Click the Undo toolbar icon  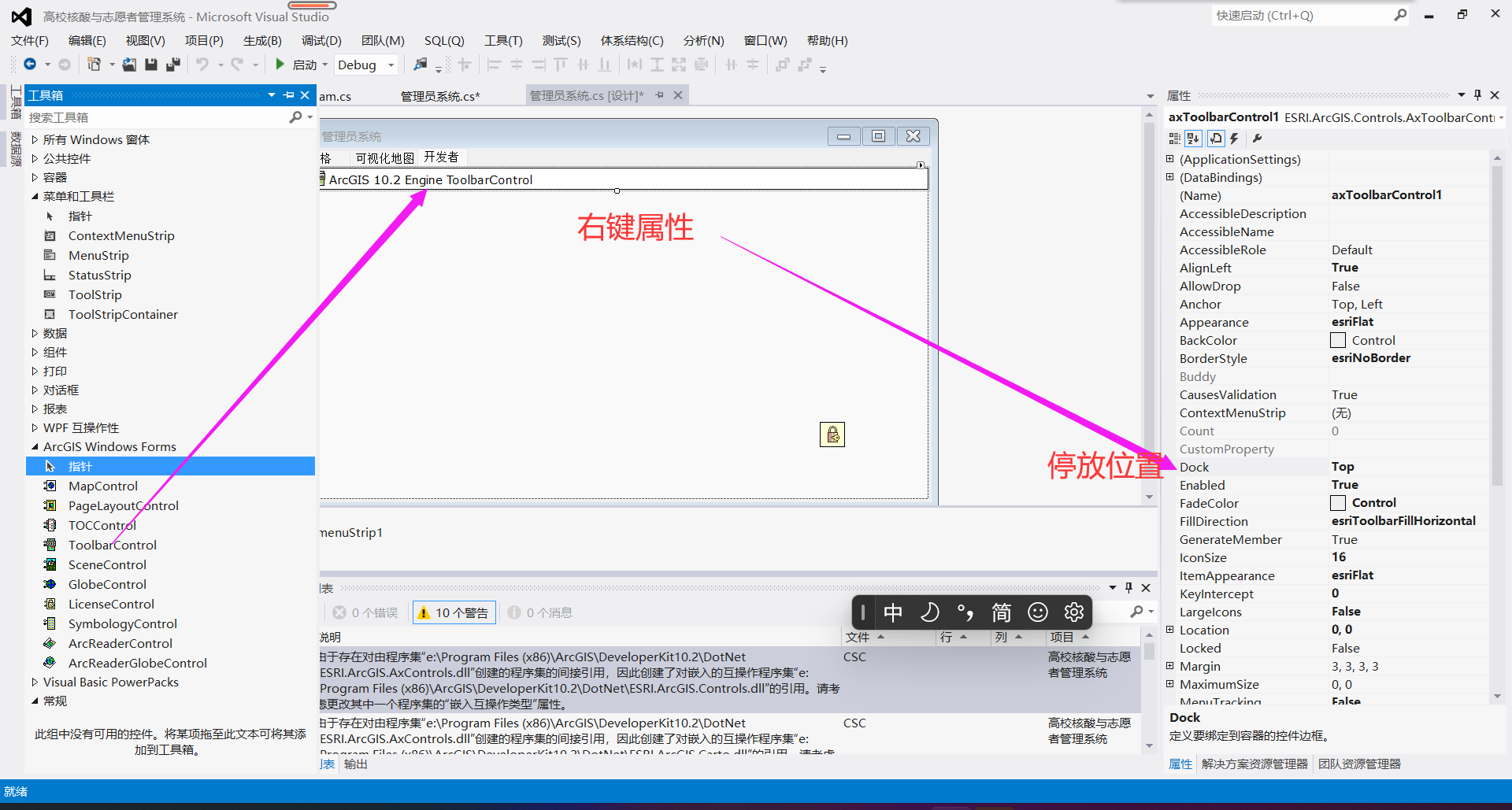(x=202, y=65)
